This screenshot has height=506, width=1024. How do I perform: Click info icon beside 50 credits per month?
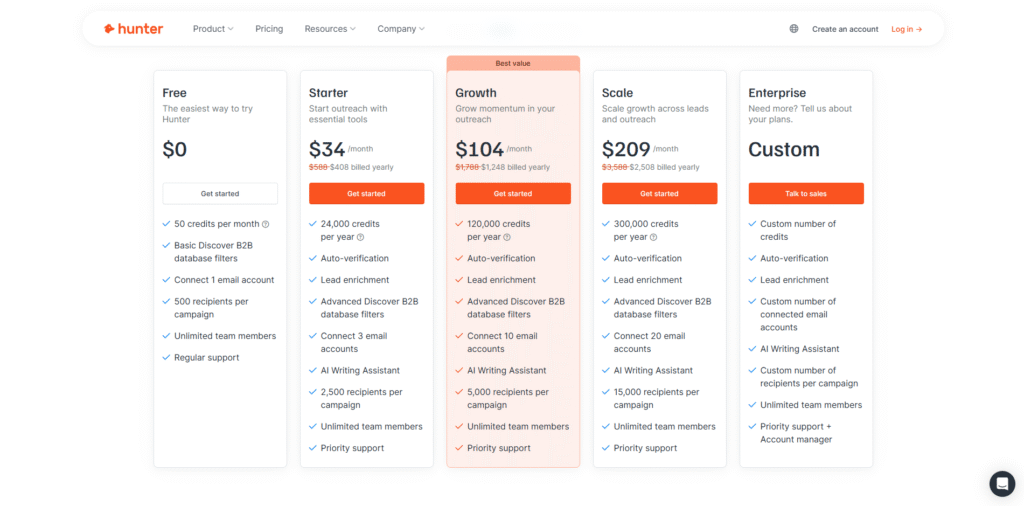pos(266,224)
